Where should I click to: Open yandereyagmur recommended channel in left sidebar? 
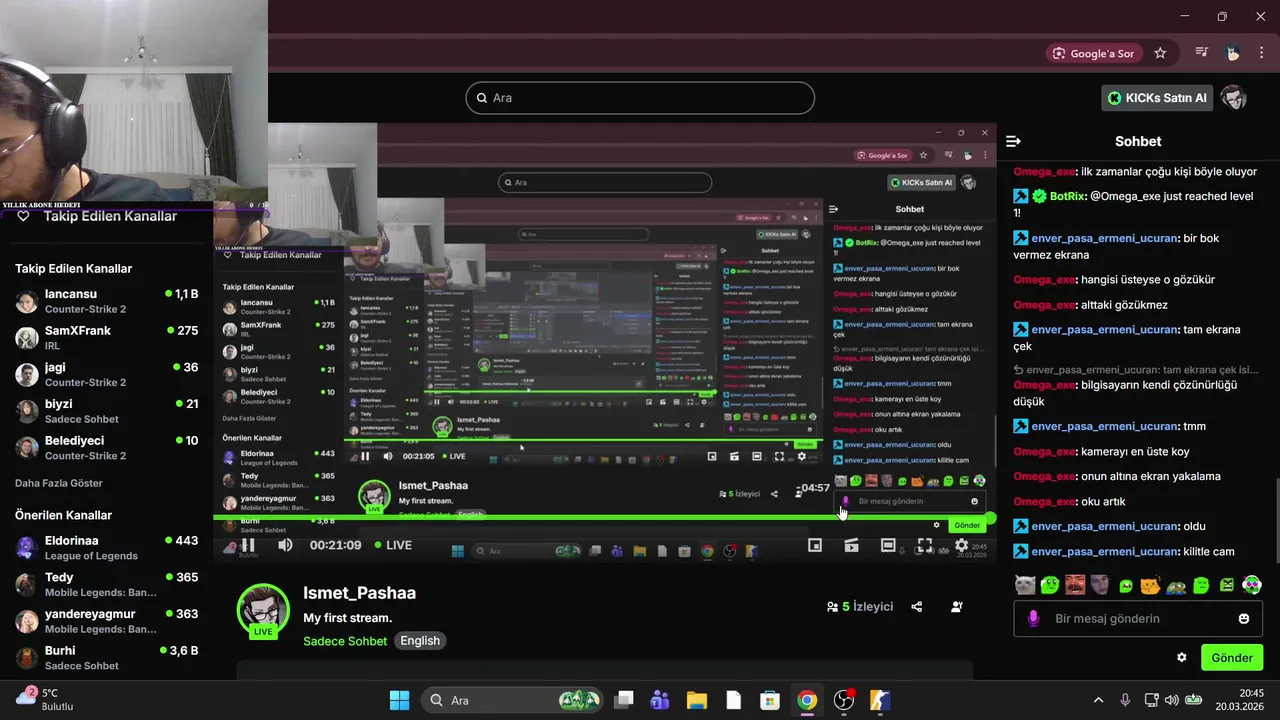click(x=107, y=621)
